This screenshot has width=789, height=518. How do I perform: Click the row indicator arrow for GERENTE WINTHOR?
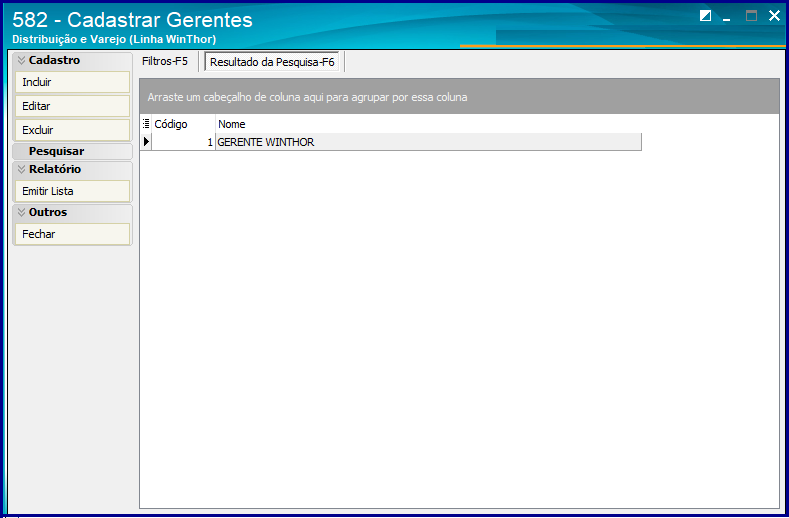pyautogui.click(x=146, y=142)
